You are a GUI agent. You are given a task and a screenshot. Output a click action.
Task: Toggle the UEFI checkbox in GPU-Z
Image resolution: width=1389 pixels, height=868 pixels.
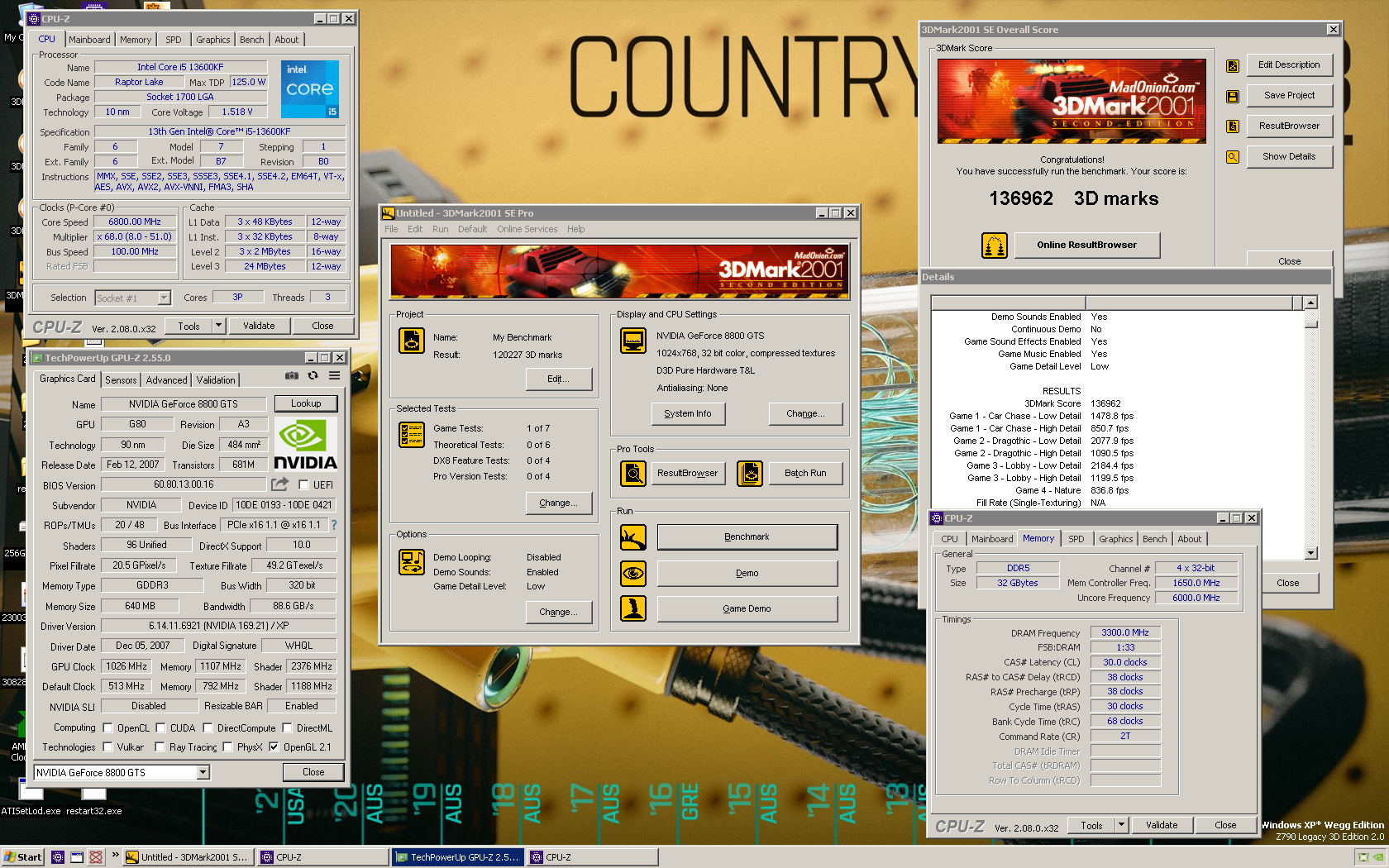point(303,485)
